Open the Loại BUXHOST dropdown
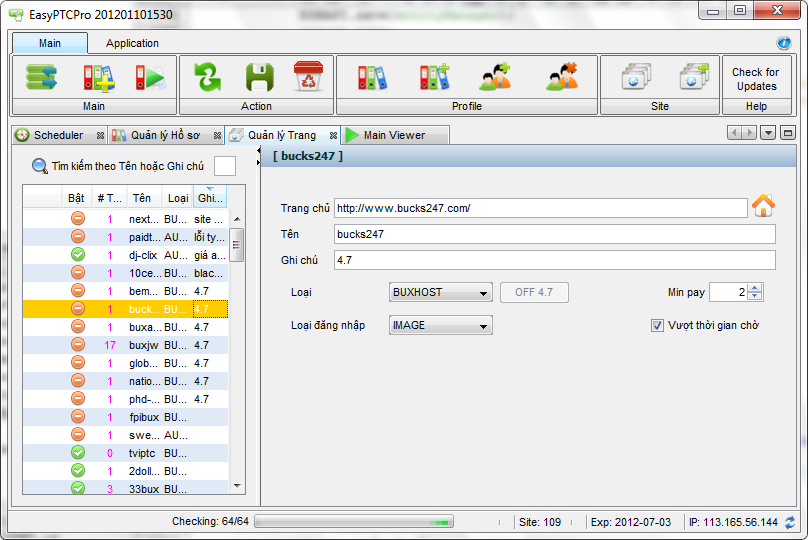This screenshot has height=540, width=808. (441, 292)
